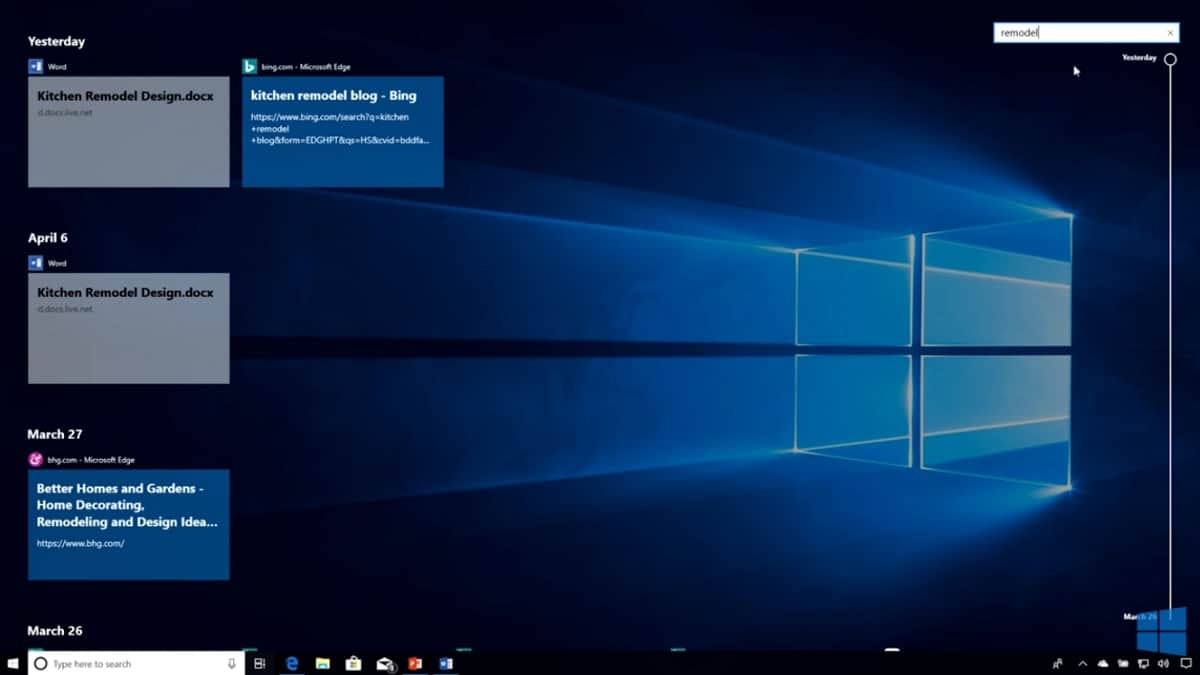Open yesterday's Kitchen Remodel Design.docx card

128,132
